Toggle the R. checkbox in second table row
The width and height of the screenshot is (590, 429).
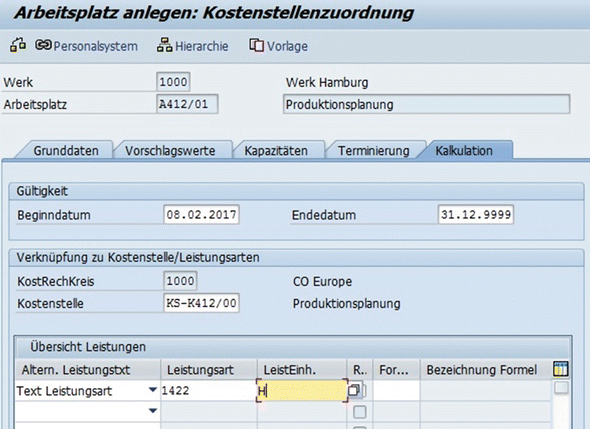(360, 412)
